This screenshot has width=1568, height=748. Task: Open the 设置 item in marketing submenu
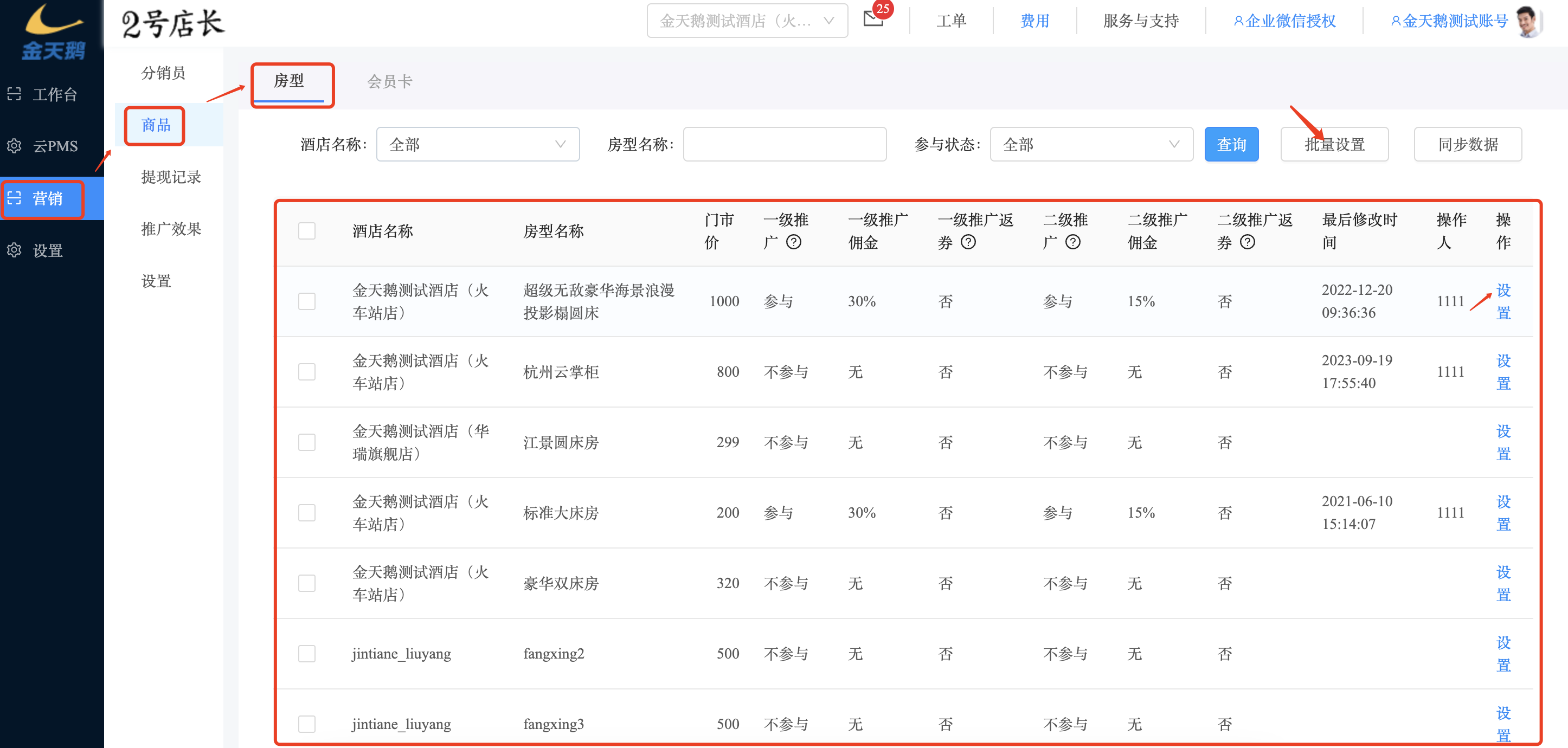(x=156, y=281)
